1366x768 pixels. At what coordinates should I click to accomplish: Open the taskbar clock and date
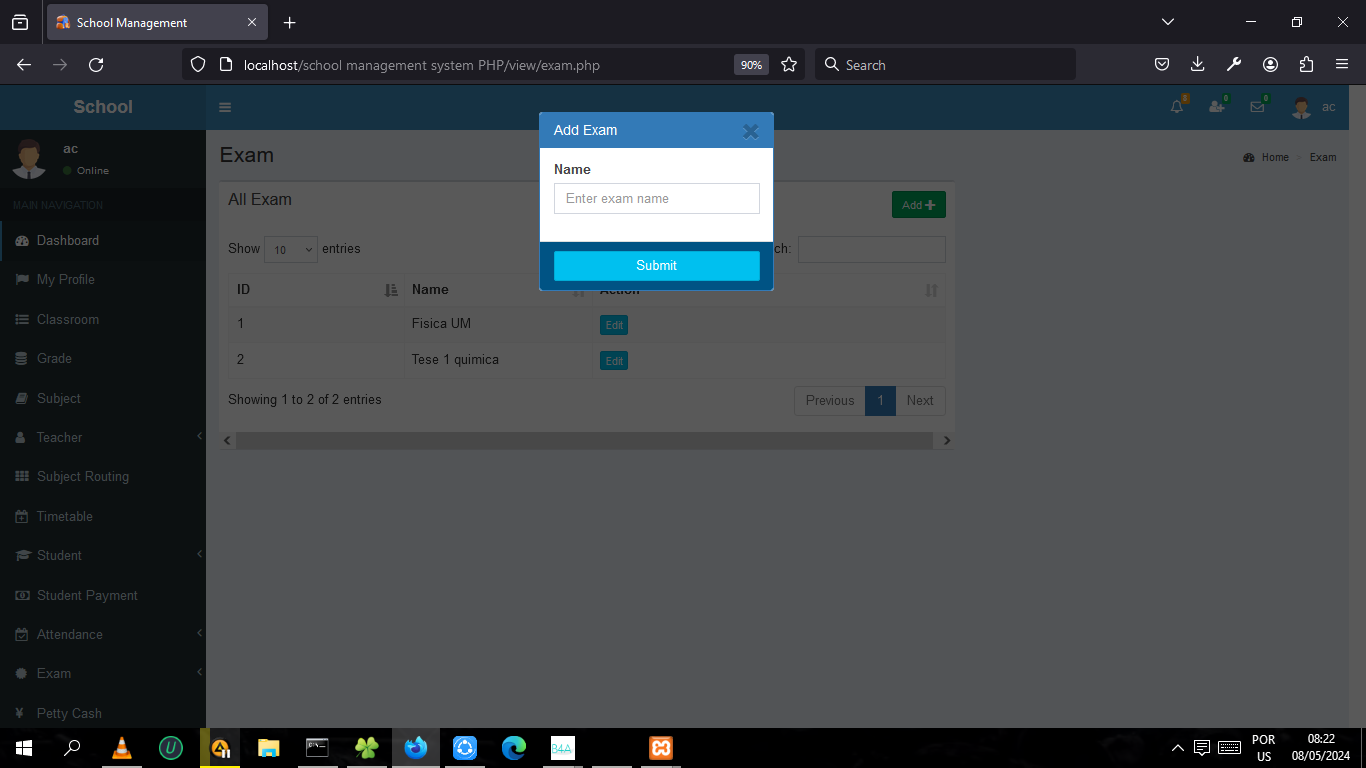tap(1321, 748)
